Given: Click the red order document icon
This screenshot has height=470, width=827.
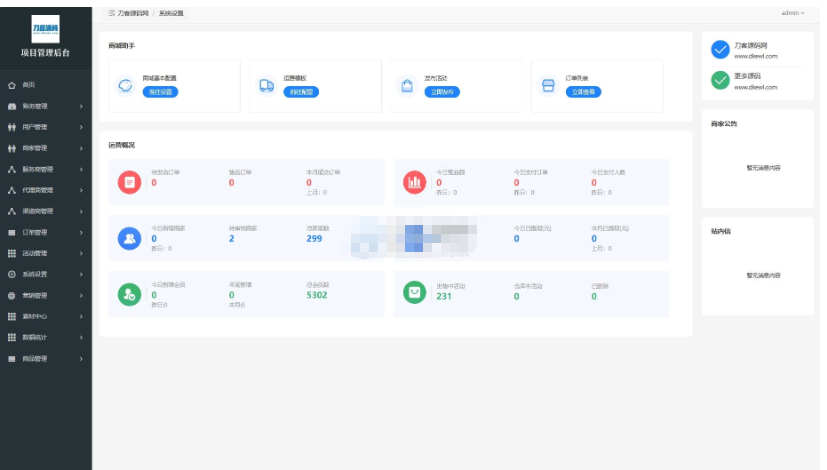Looking at the screenshot, I should point(128,182).
